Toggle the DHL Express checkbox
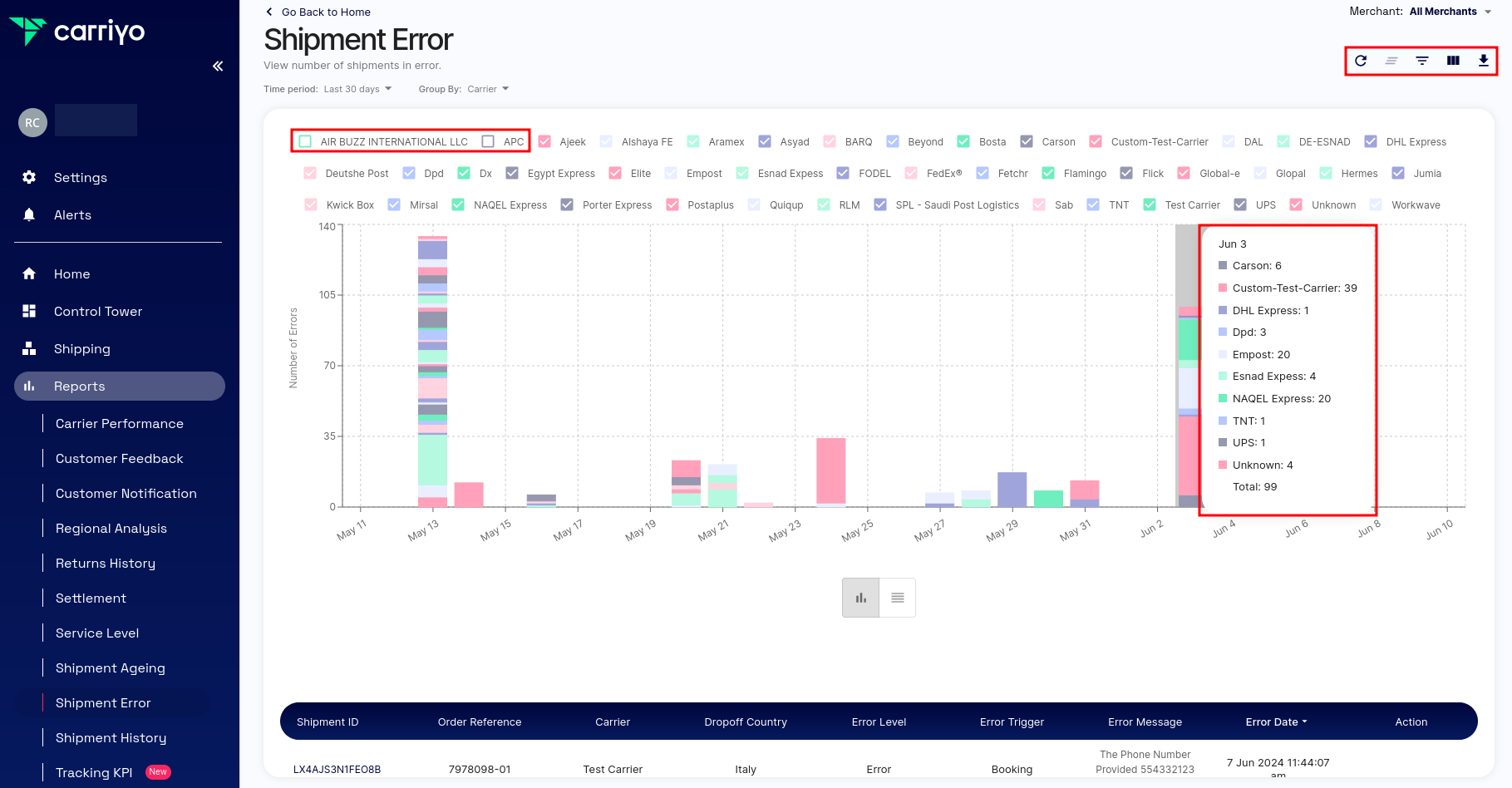The width and height of the screenshot is (1512, 788). [x=1371, y=141]
